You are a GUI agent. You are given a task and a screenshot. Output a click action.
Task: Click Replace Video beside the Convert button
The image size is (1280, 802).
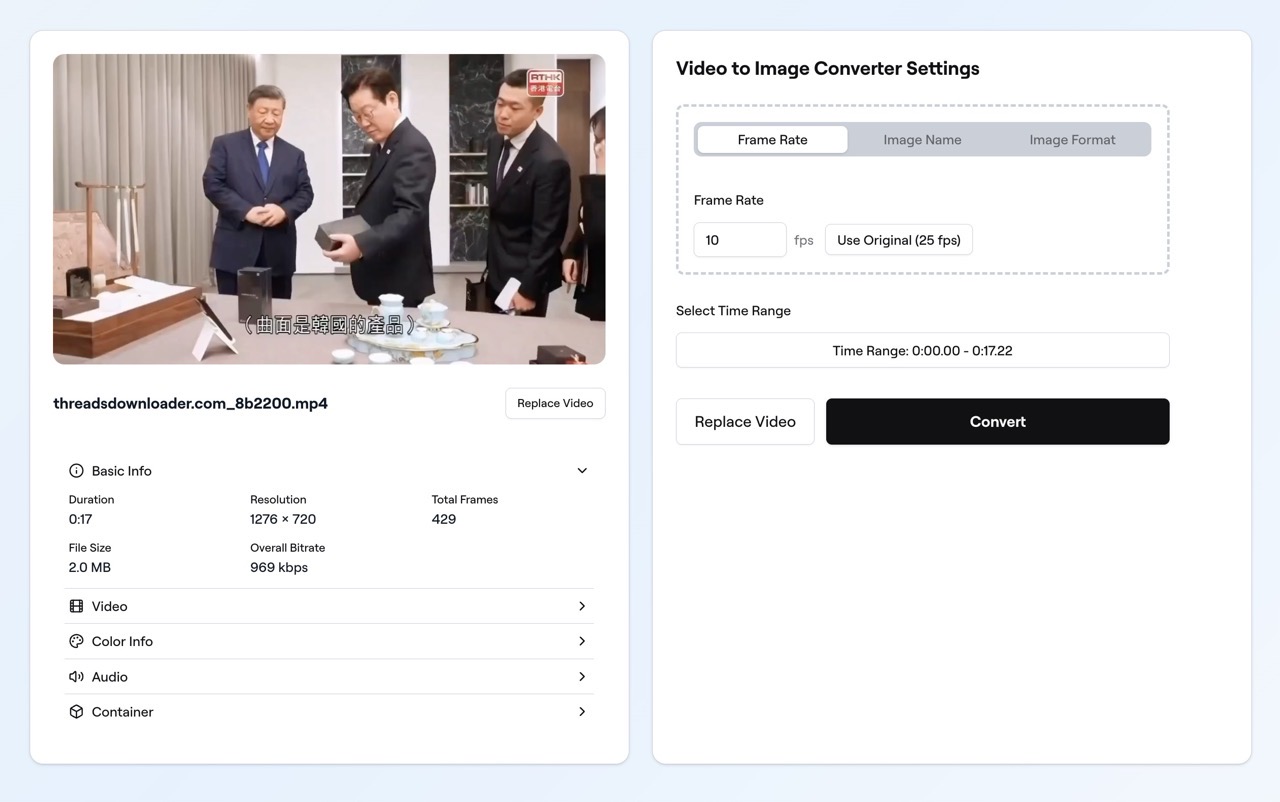pos(745,422)
